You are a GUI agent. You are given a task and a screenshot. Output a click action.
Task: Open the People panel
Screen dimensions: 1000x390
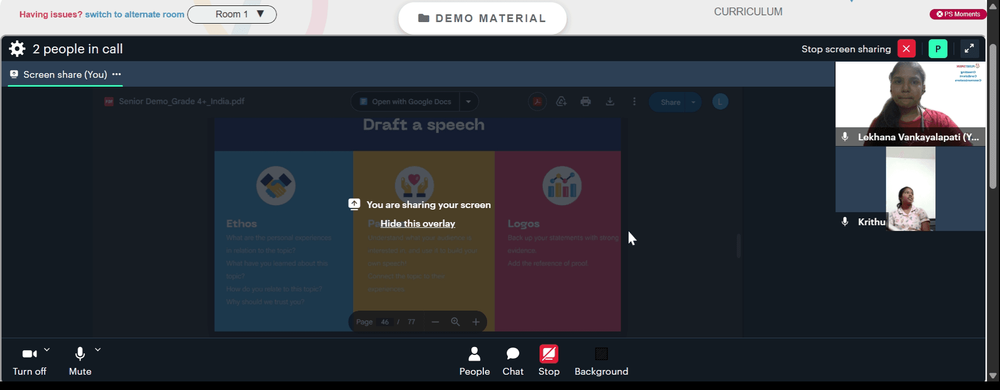[x=474, y=361]
